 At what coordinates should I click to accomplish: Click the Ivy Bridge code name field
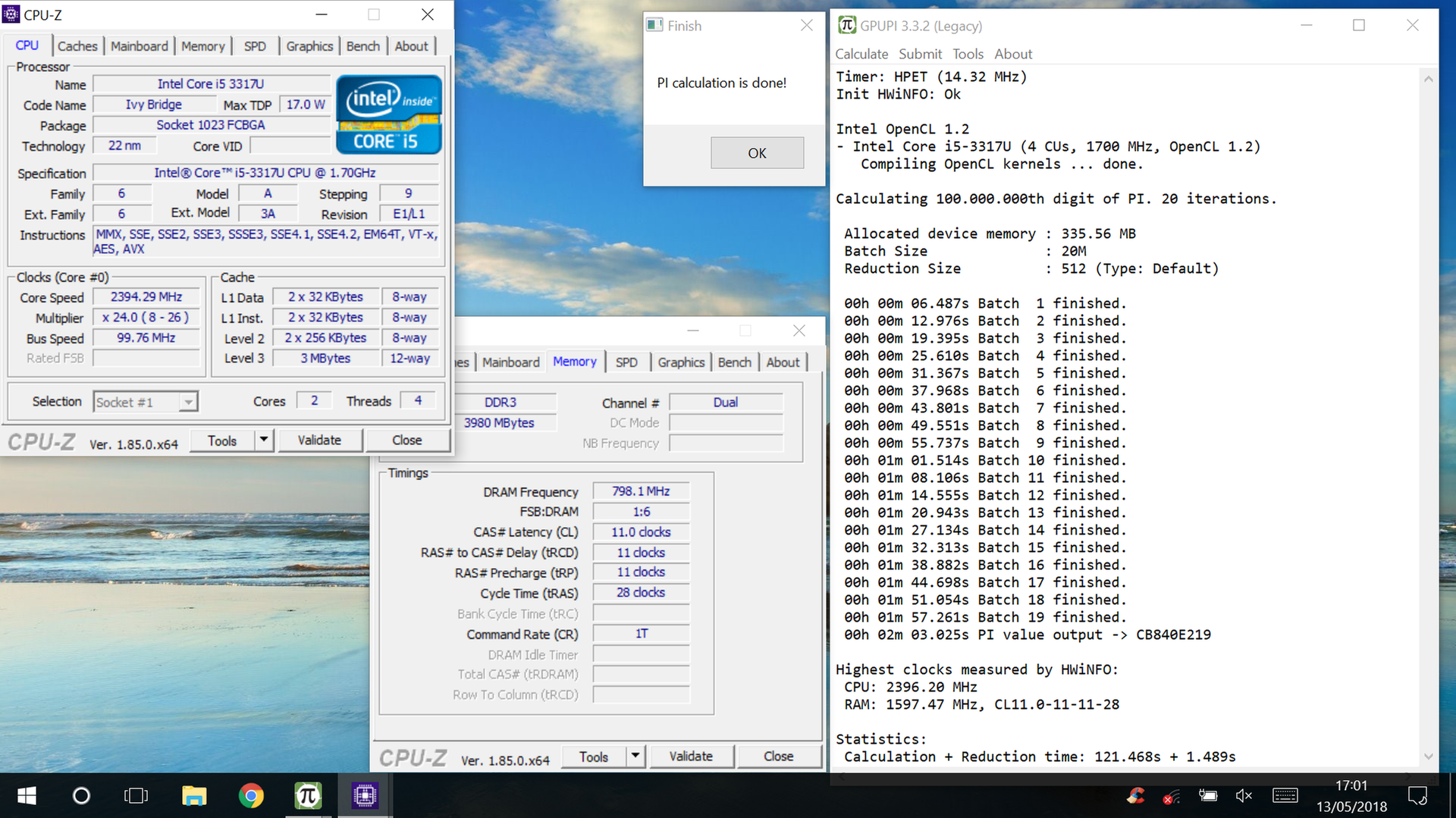click(x=154, y=105)
